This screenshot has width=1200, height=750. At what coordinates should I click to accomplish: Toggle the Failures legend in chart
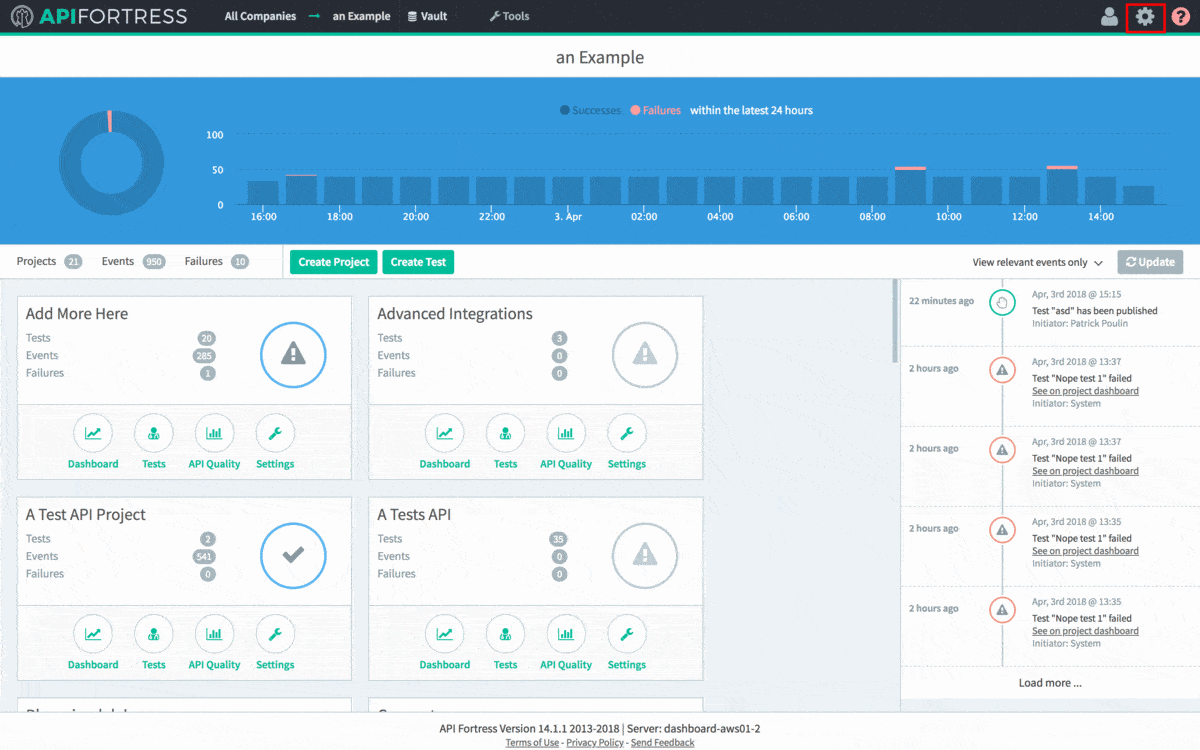point(656,111)
